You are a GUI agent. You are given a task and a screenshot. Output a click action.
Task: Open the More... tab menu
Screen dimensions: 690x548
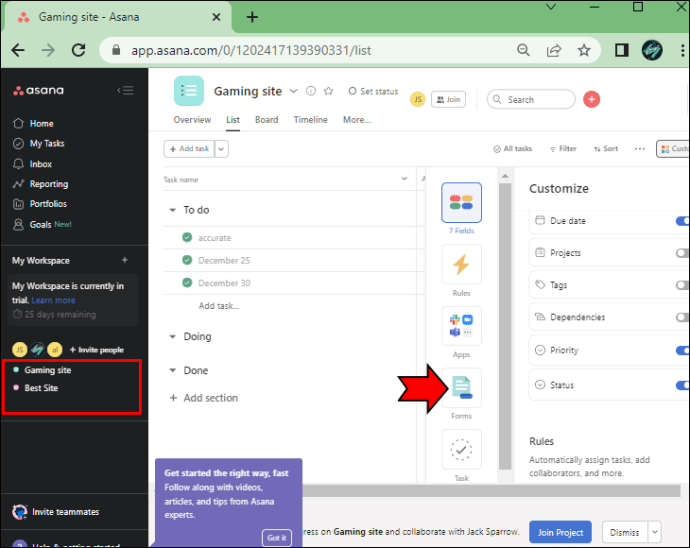point(357,120)
